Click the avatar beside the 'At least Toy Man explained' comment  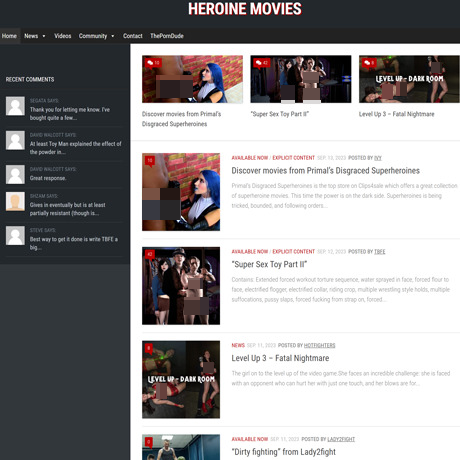[x=15, y=140]
